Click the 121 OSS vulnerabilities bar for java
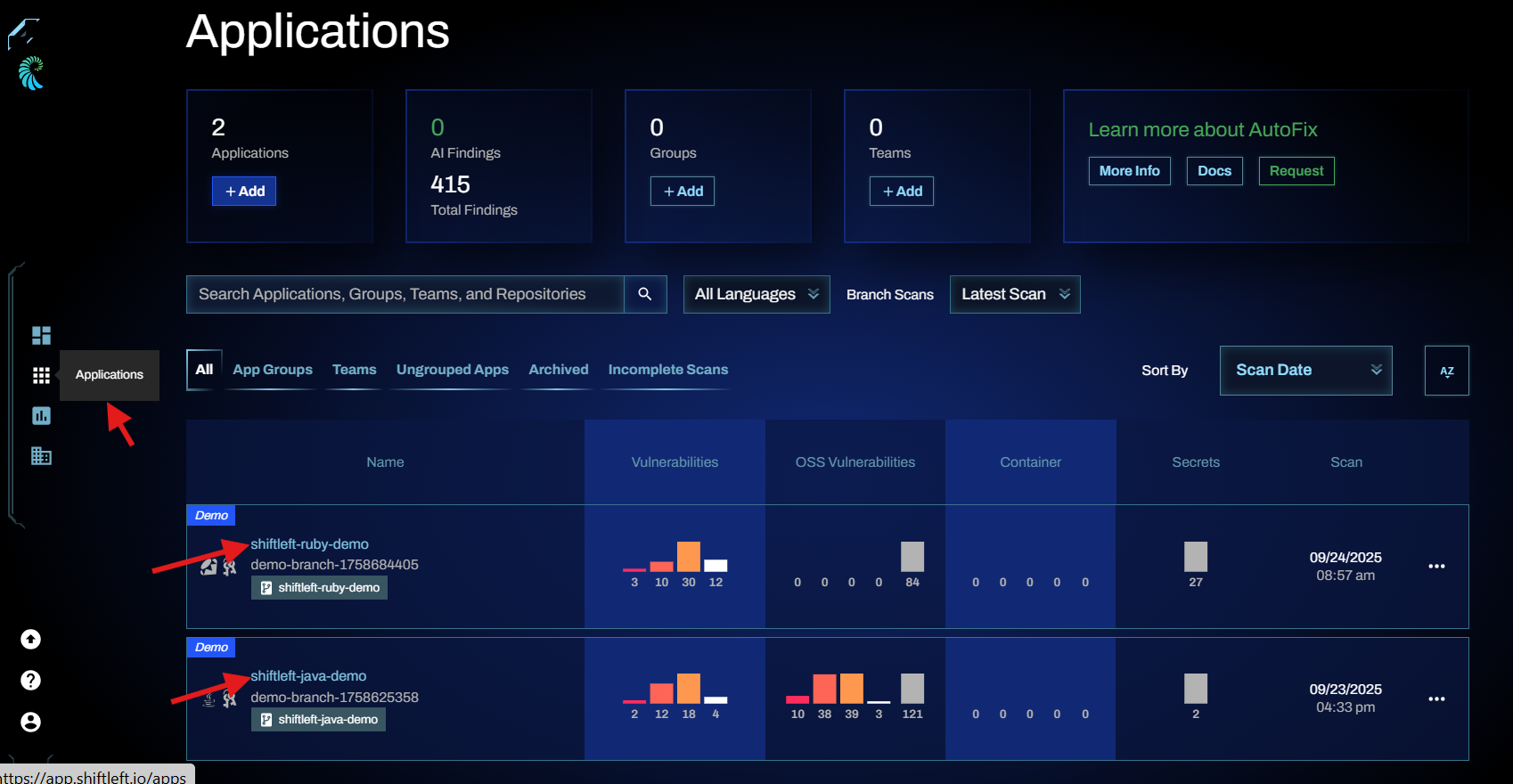This screenshot has height=784, width=1513. point(912,689)
